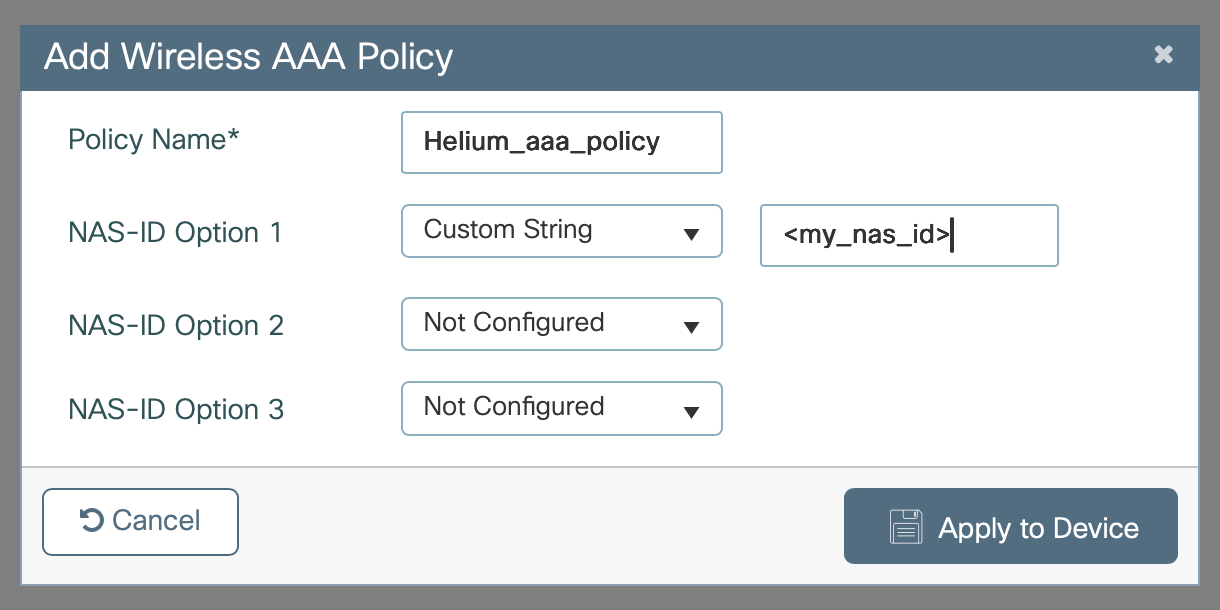
Task: Focus the Policy Name text field
Action: 560,142
